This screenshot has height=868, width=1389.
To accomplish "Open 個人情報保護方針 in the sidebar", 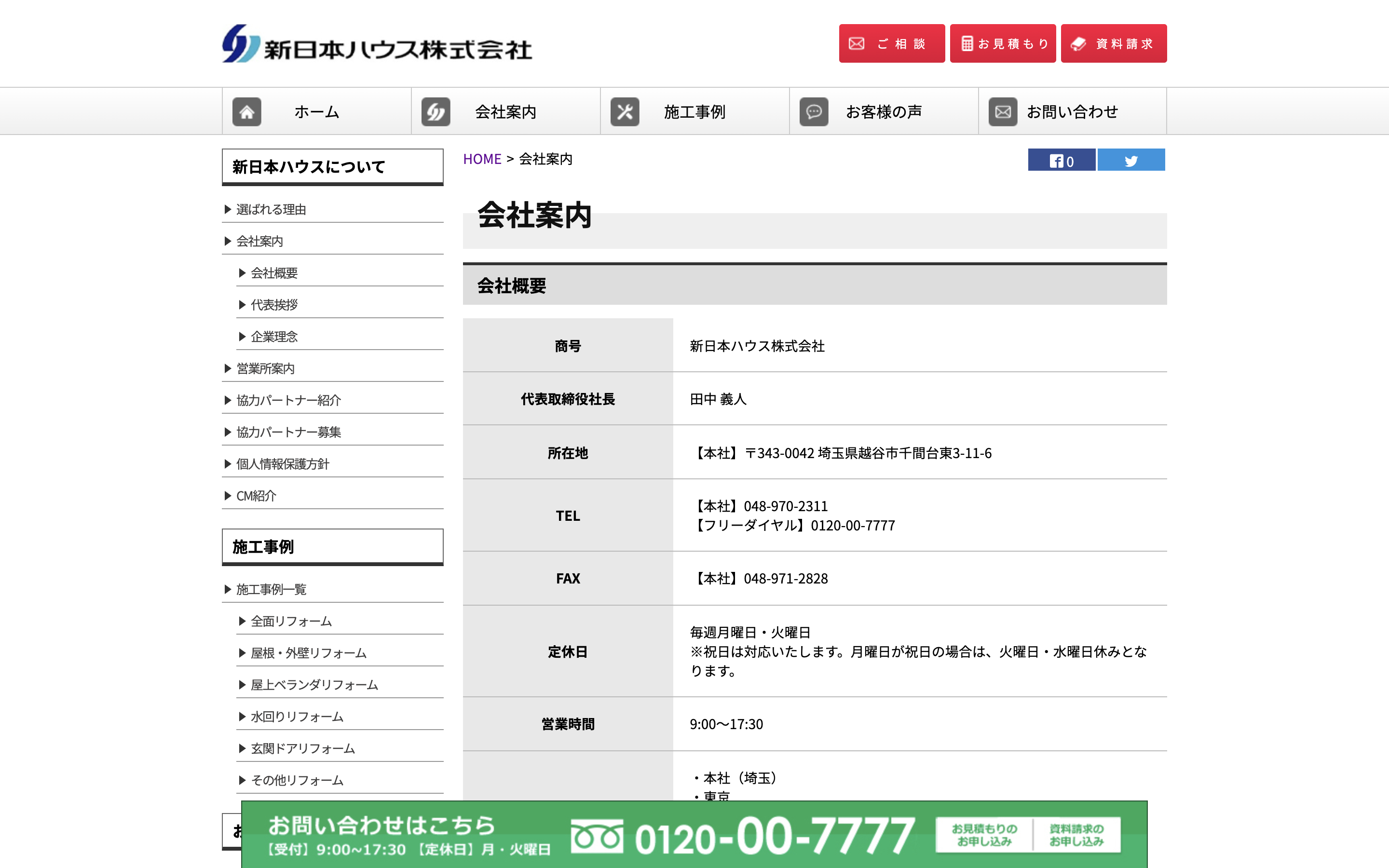I will 283,464.
